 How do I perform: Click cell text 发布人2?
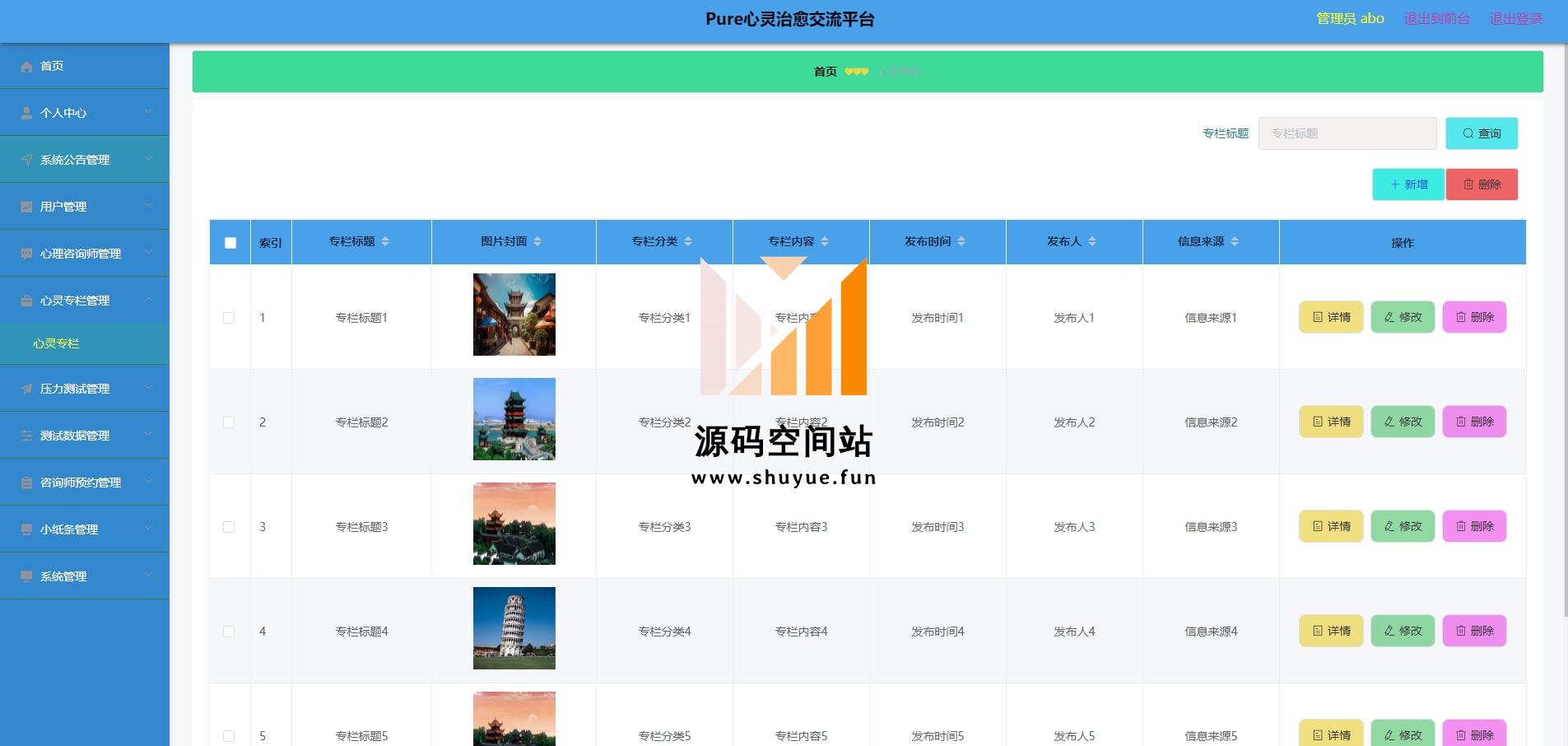click(1074, 422)
